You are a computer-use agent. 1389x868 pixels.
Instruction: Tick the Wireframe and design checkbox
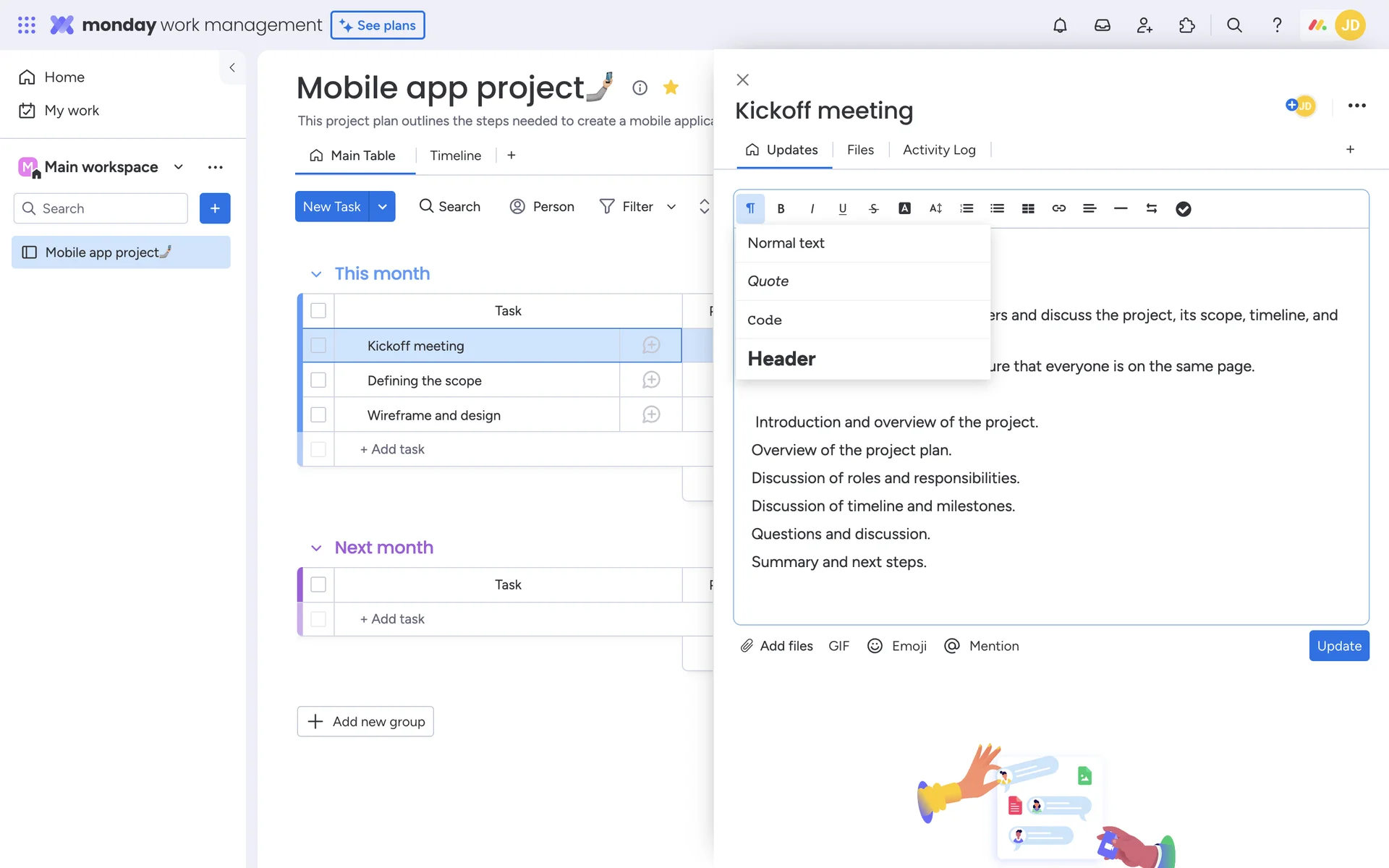point(318,415)
